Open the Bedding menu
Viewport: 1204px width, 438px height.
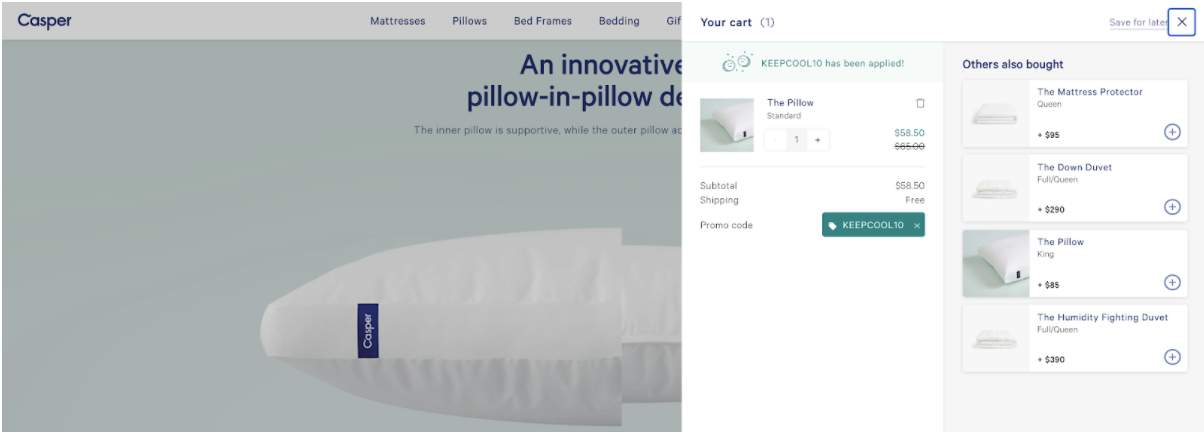619,21
